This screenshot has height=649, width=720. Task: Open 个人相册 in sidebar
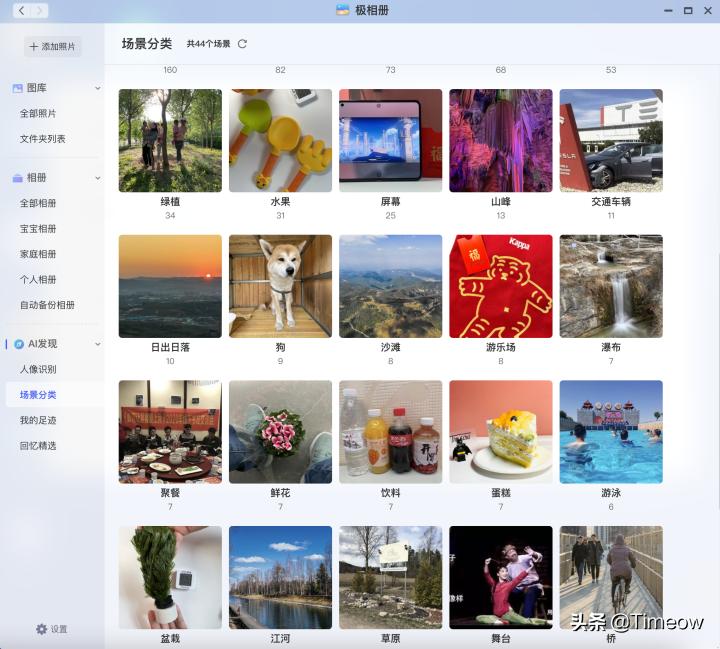pos(38,279)
